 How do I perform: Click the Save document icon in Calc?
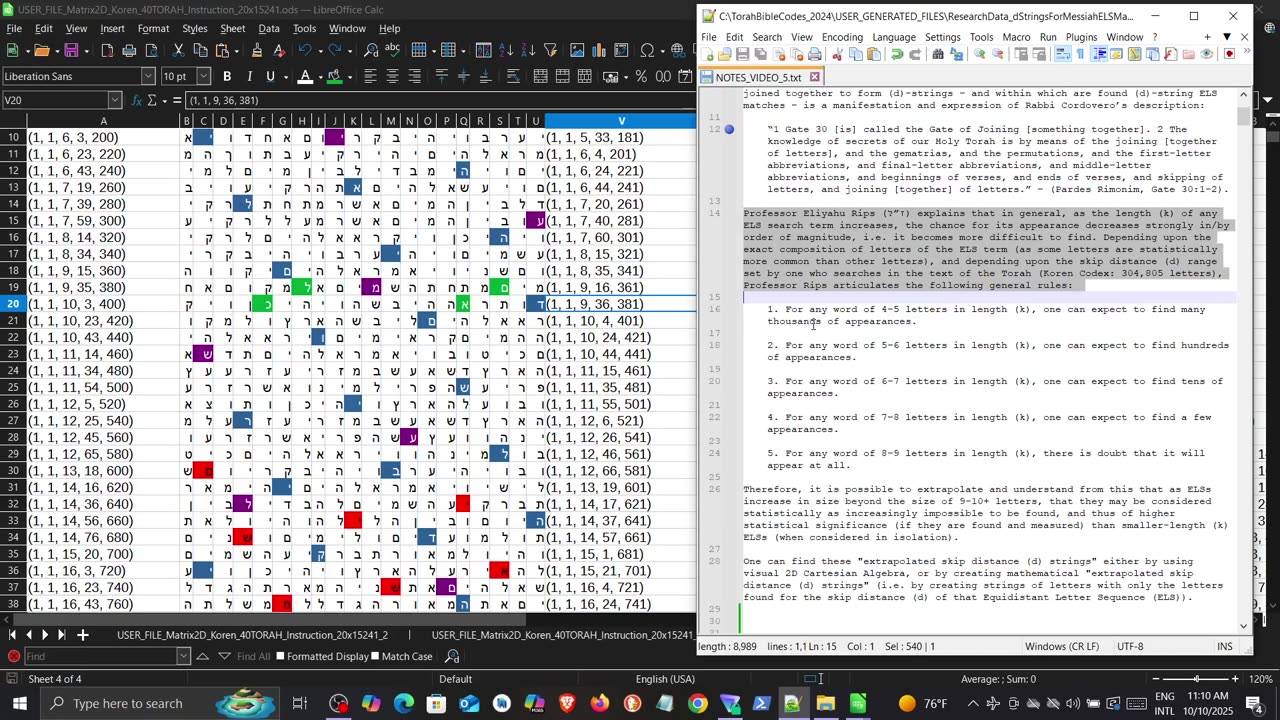click(71, 50)
